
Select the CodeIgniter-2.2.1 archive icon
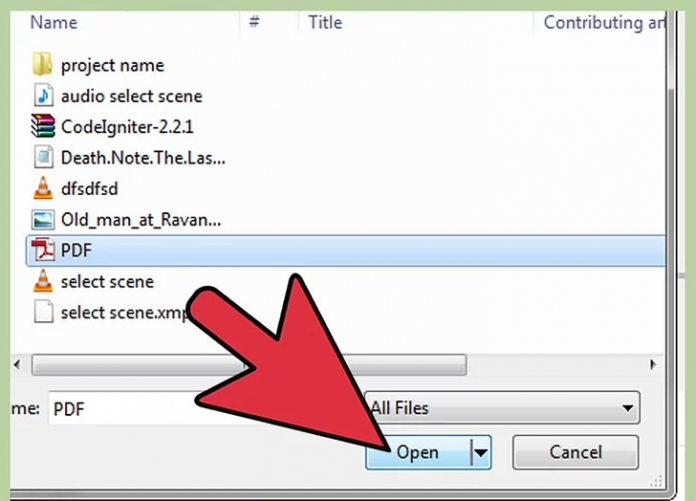[x=43, y=126]
